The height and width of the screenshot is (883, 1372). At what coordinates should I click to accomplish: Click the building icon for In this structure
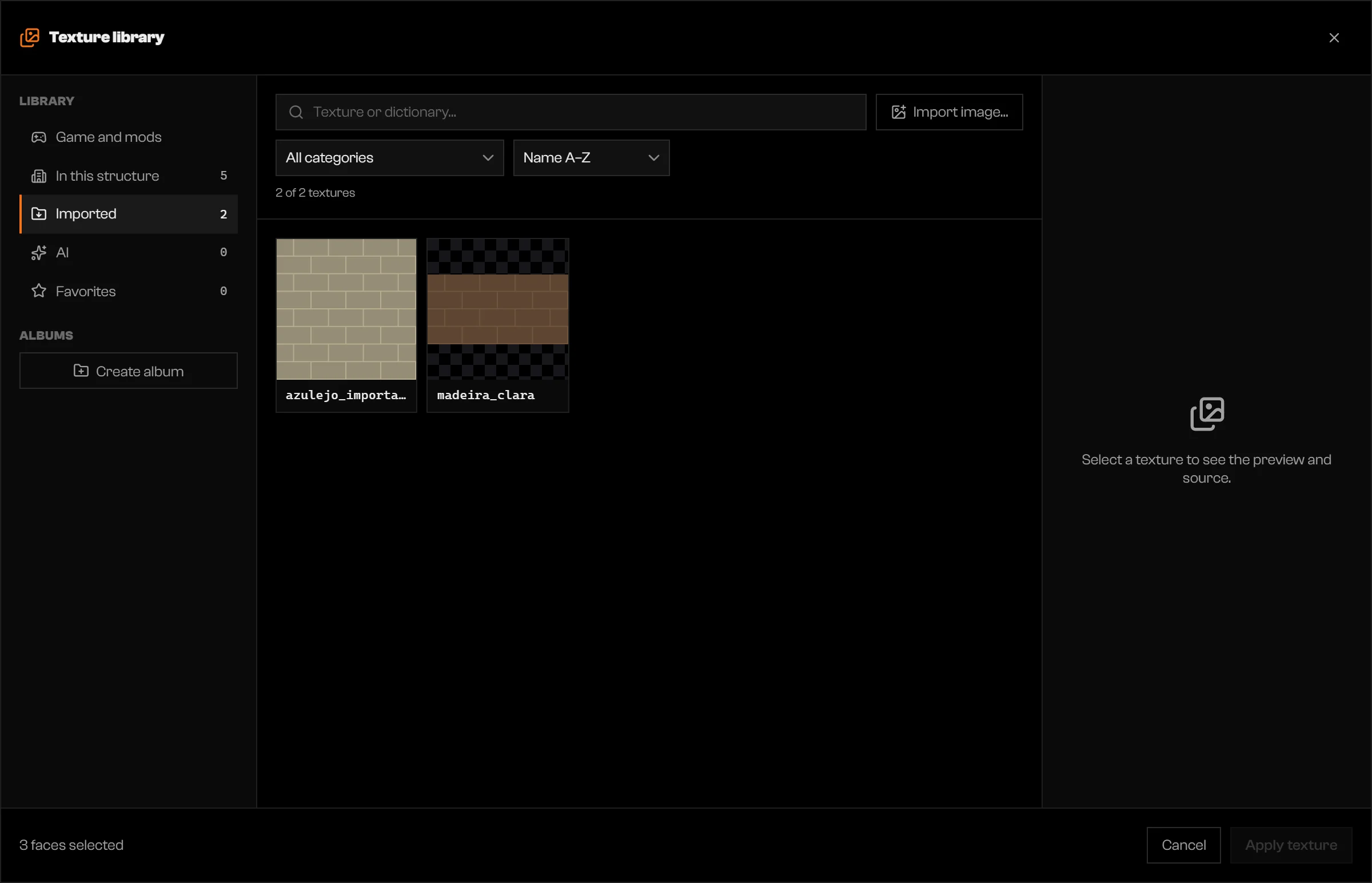pyautogui.click(x=38, y=176)
